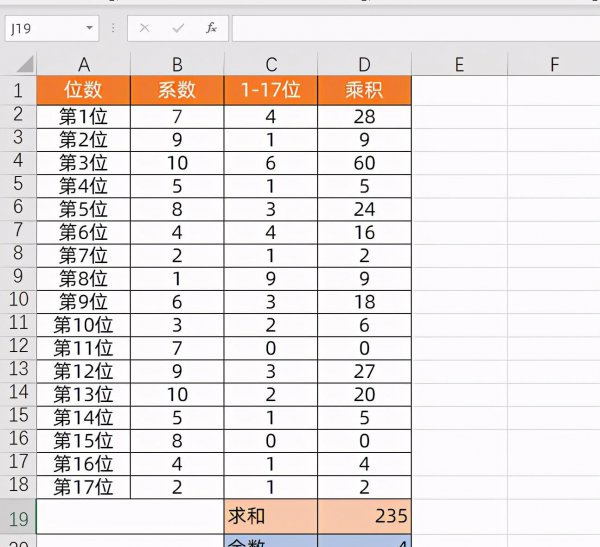Select column F header
This screenshot has height=547, width=600.
[x=553, y=65]
